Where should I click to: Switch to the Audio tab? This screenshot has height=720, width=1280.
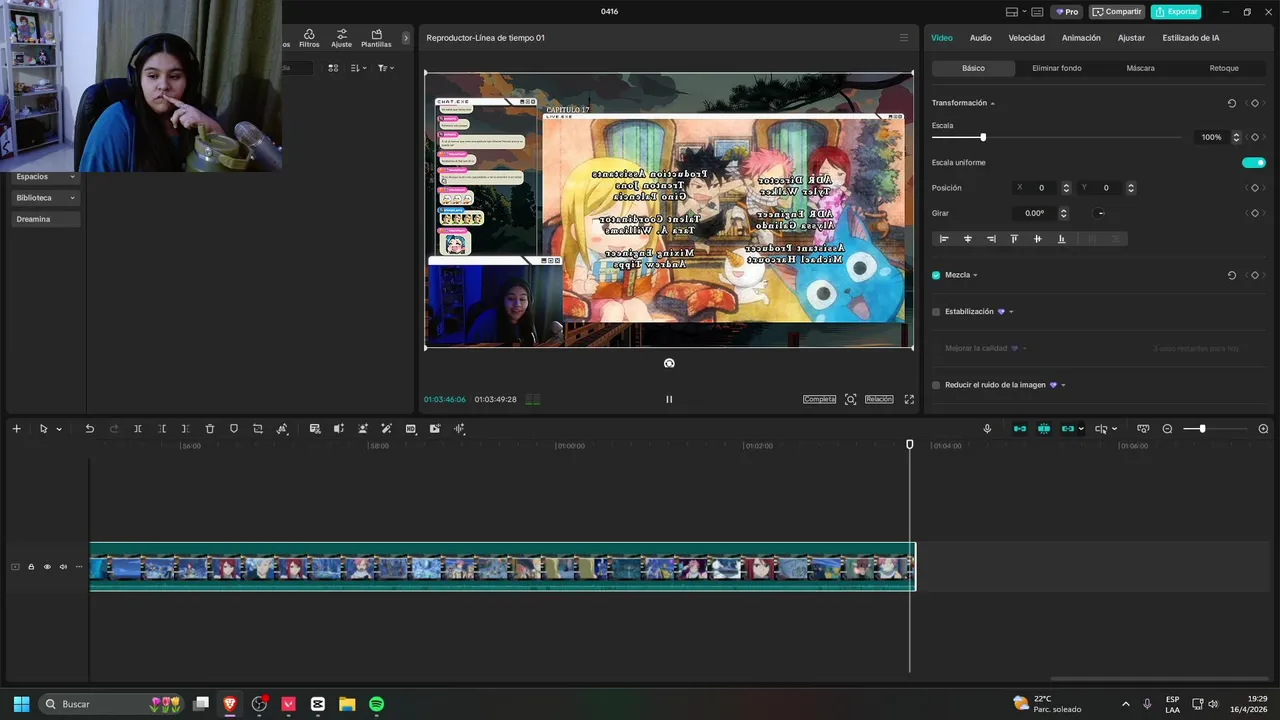tap(980, 38)
